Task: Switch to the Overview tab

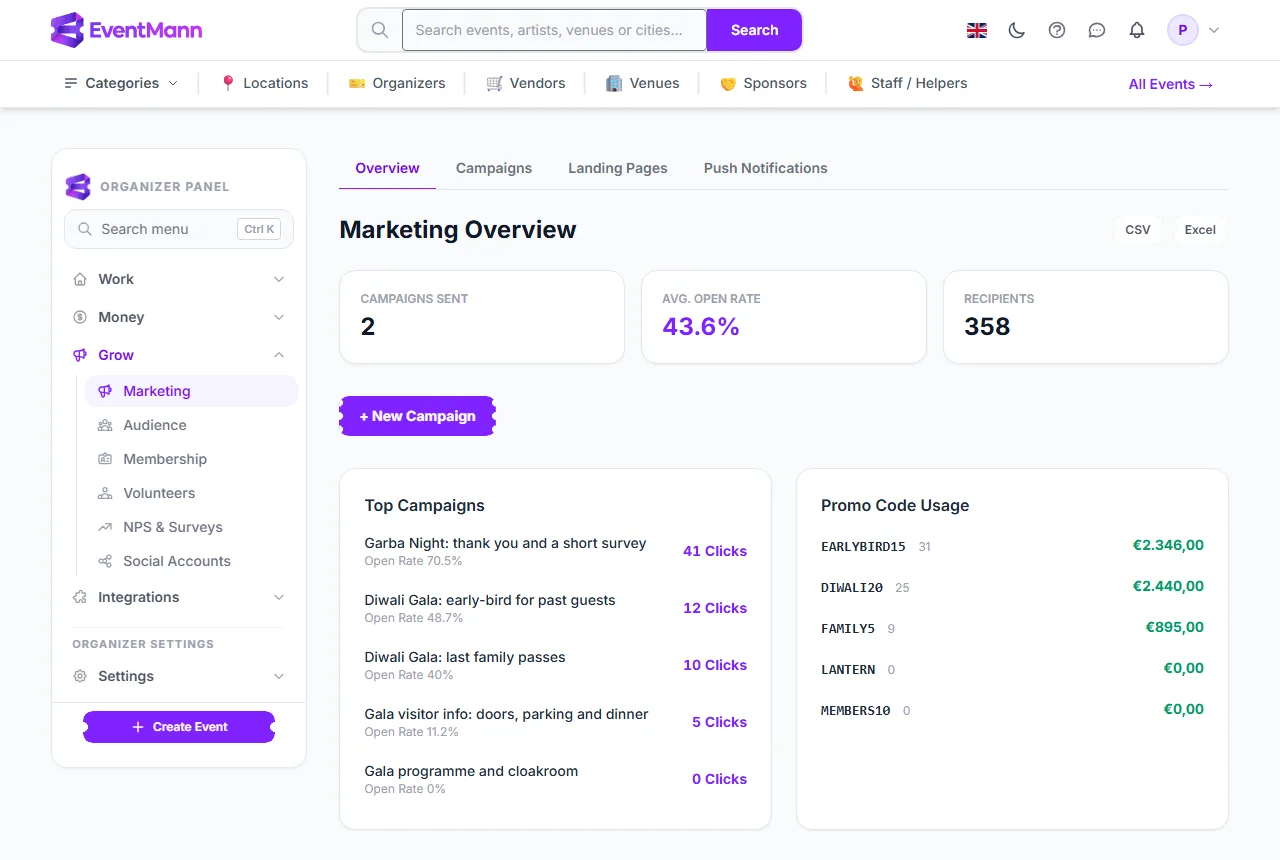Action: 387,168
